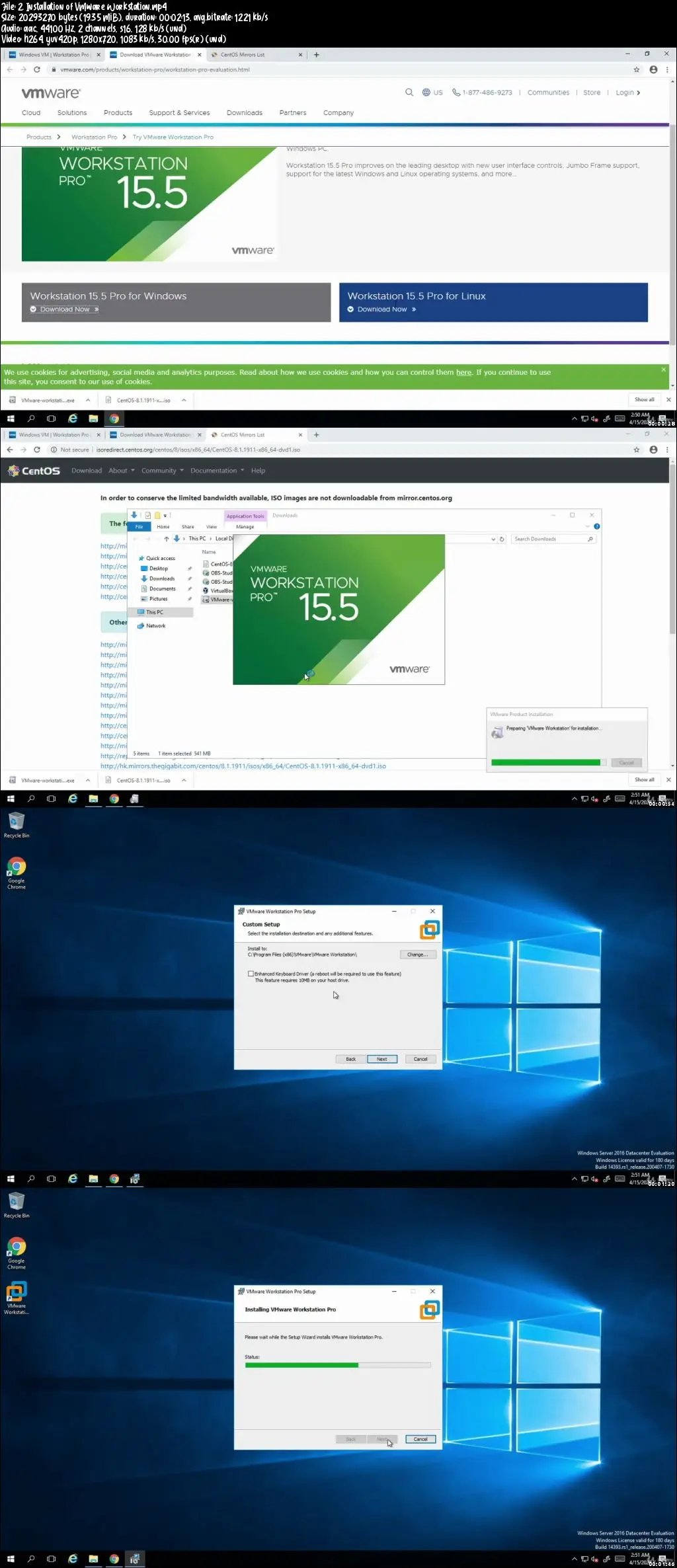Click the 'here' link in the cookie banner
This screenshot has height=1568, width=677.
click(463, 372)
